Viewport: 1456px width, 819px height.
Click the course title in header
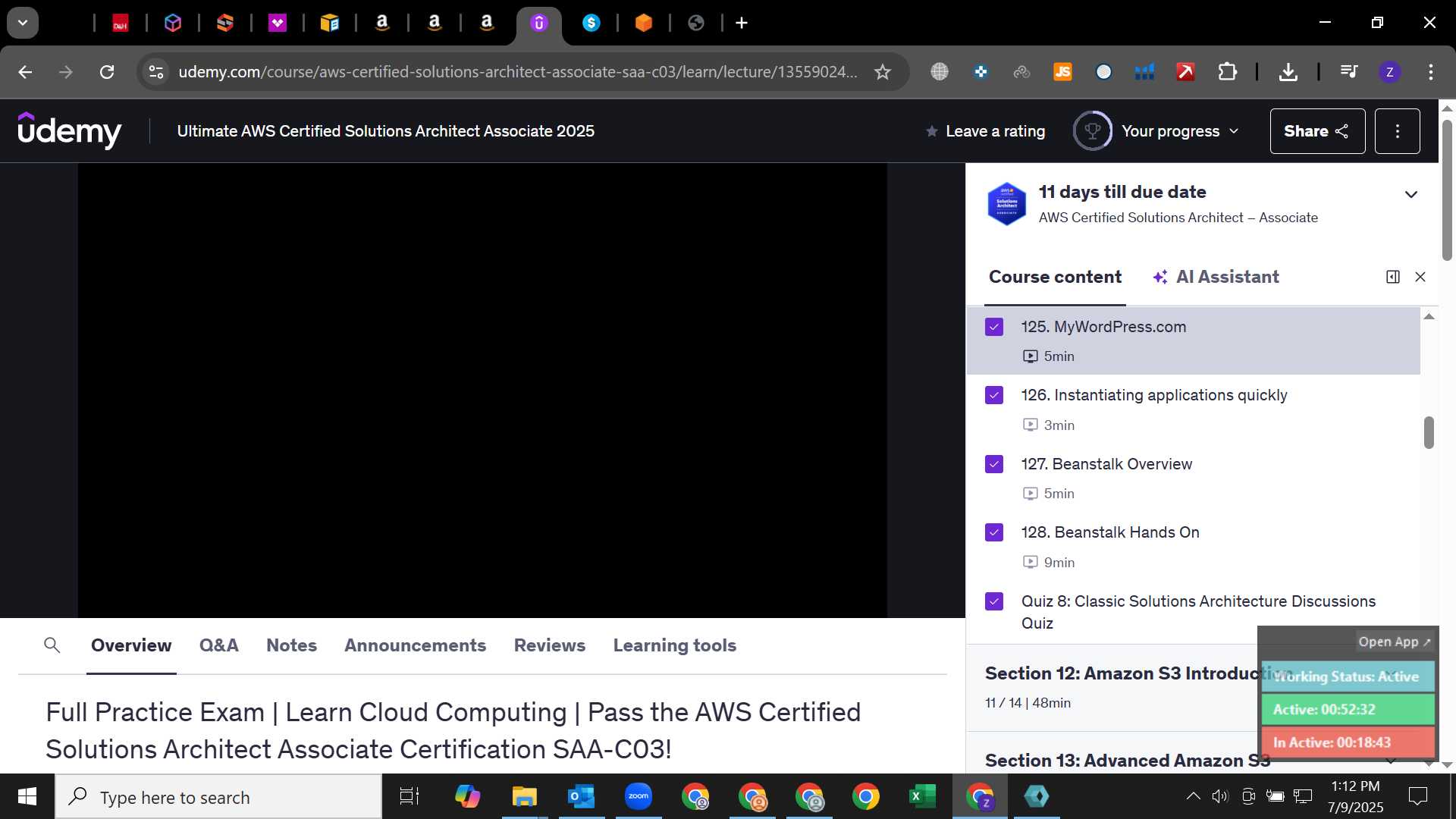coord(385,131)
